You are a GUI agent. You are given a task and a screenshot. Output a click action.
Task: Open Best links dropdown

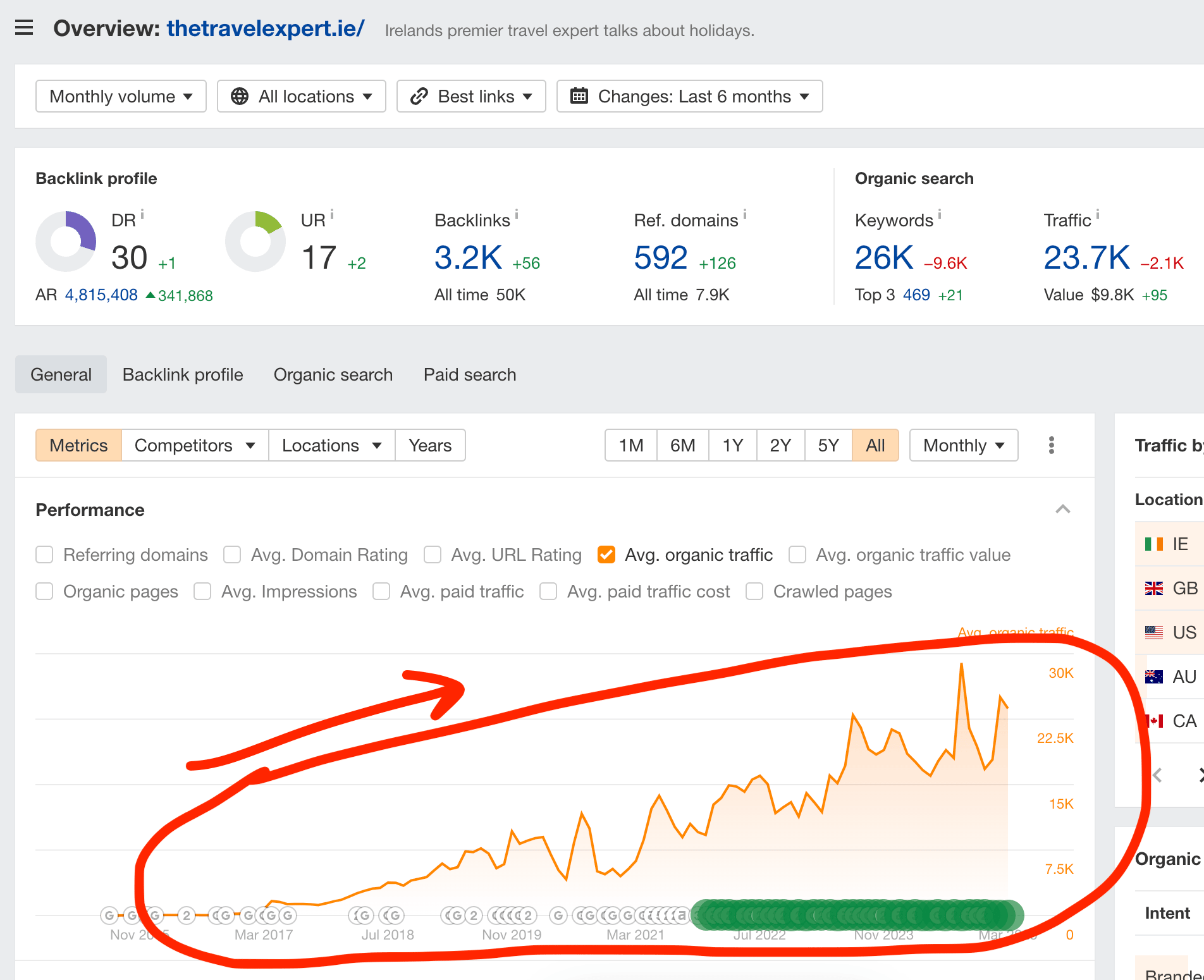click(471, 96)
